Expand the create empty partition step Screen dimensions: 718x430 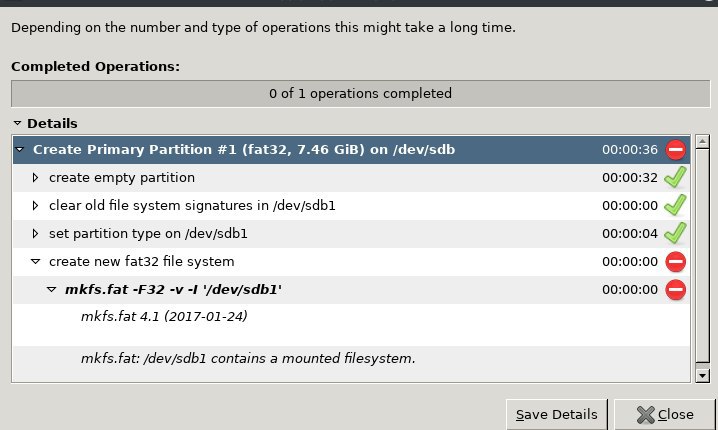pos(36,178)
